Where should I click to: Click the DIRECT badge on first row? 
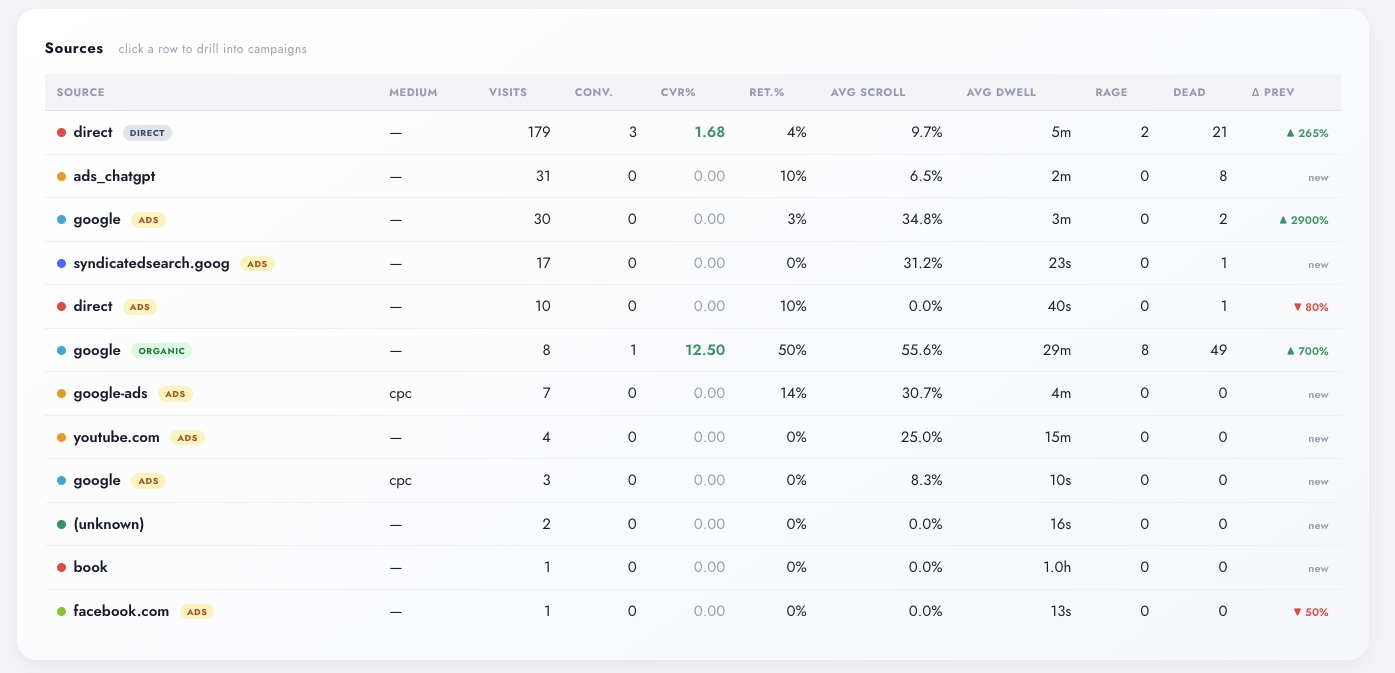point(147,132)
